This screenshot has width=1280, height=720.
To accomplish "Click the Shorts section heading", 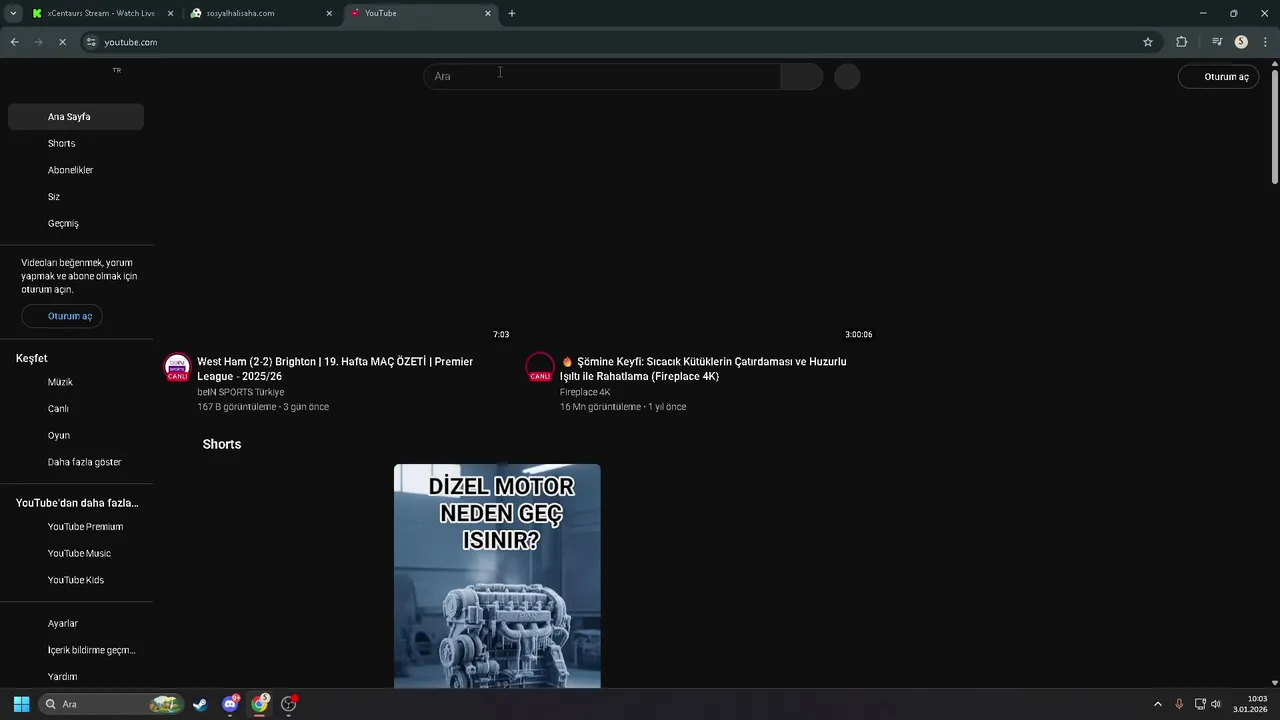I will (222, 444).
